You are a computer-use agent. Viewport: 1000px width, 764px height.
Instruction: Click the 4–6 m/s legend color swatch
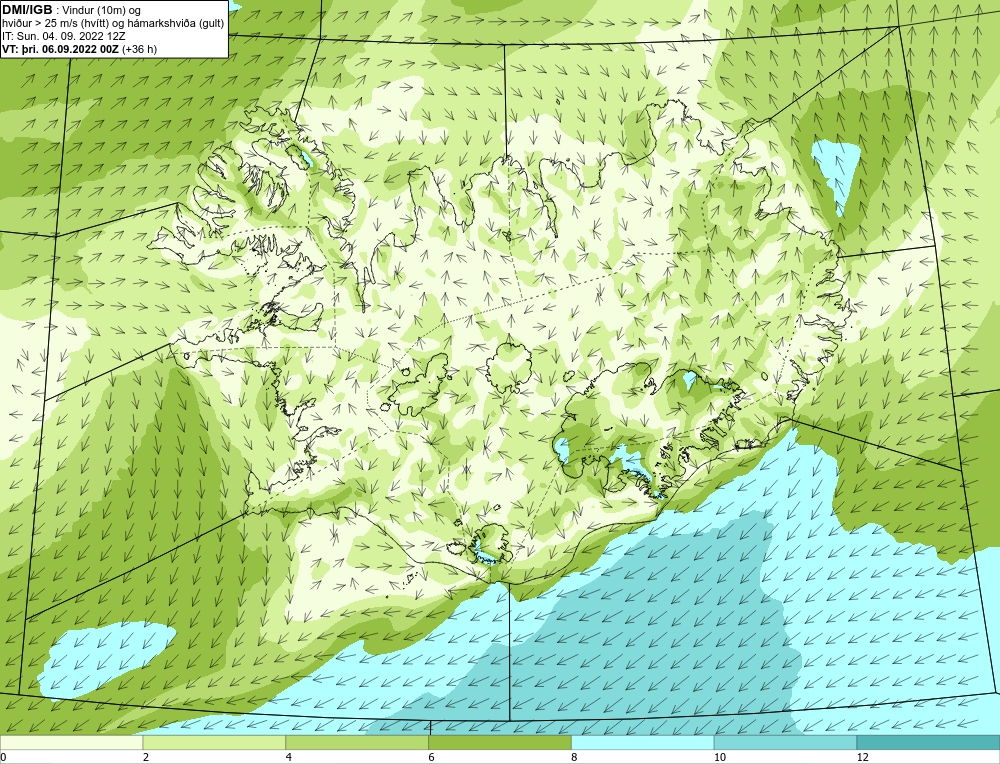click(357, 742)
